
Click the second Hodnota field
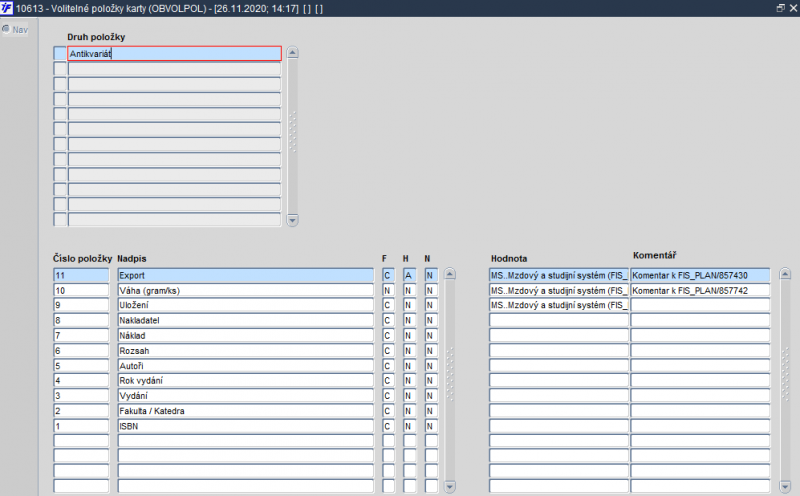[x=559, y=290]
